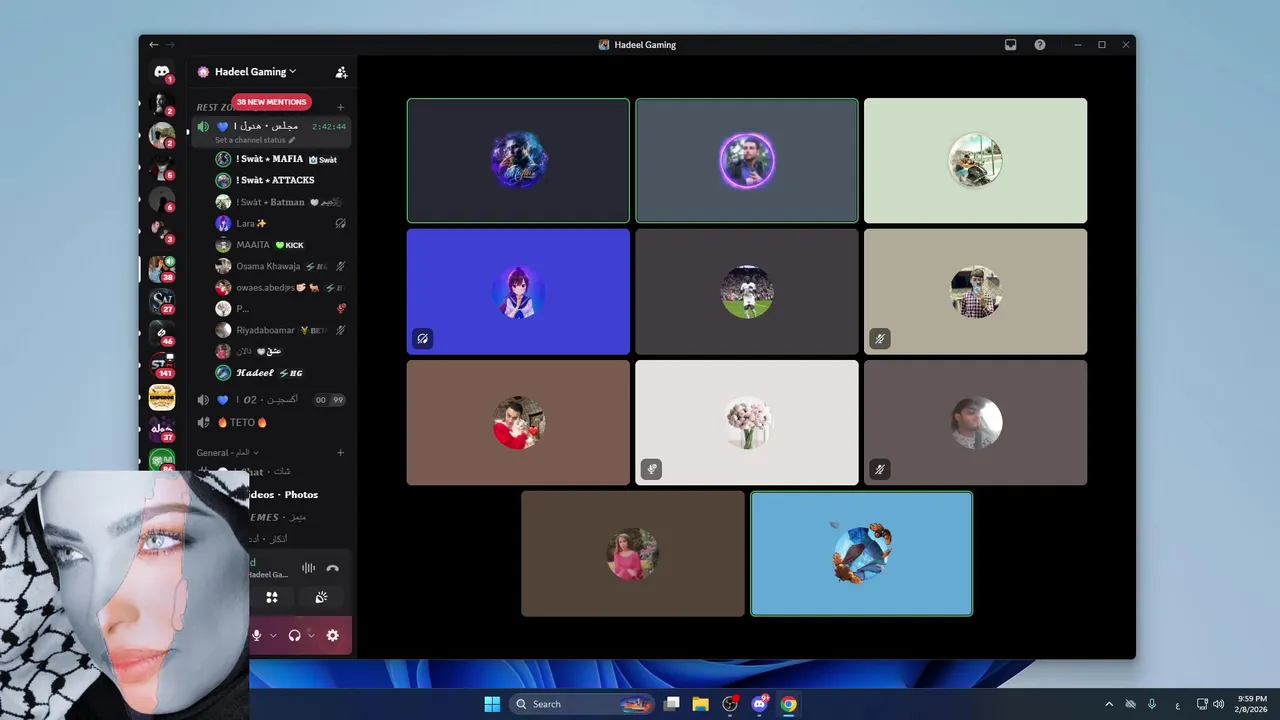Open the server with badge 6

click(x=161, y=199)
